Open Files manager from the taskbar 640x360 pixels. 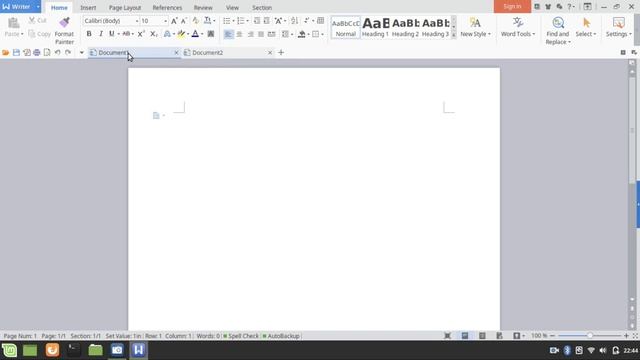tap(95, 350)
